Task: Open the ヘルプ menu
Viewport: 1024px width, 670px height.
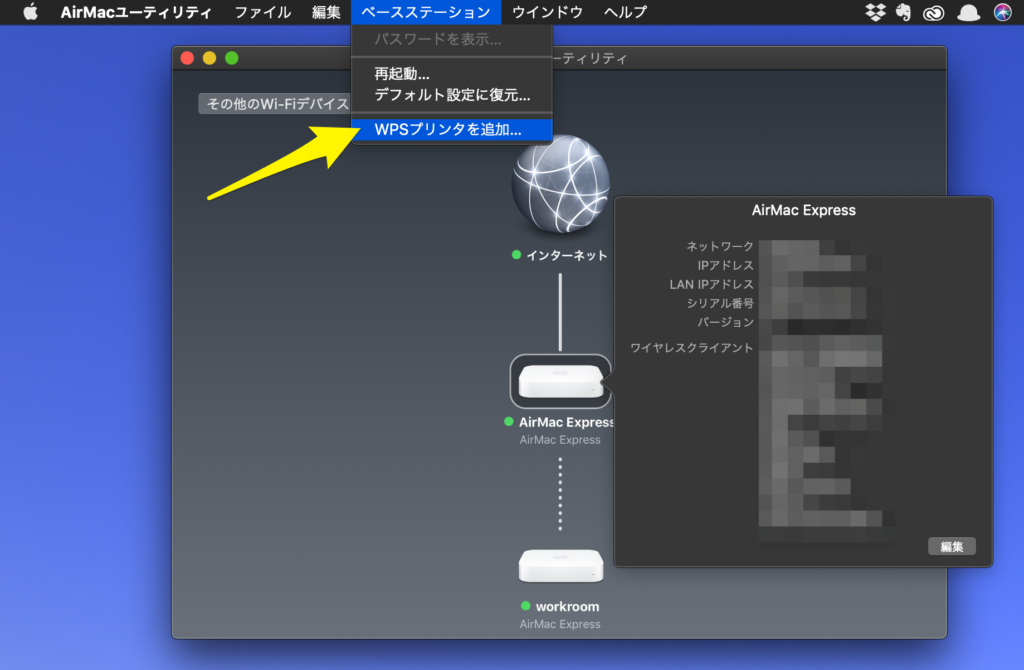Action: [x=625, y=12]
